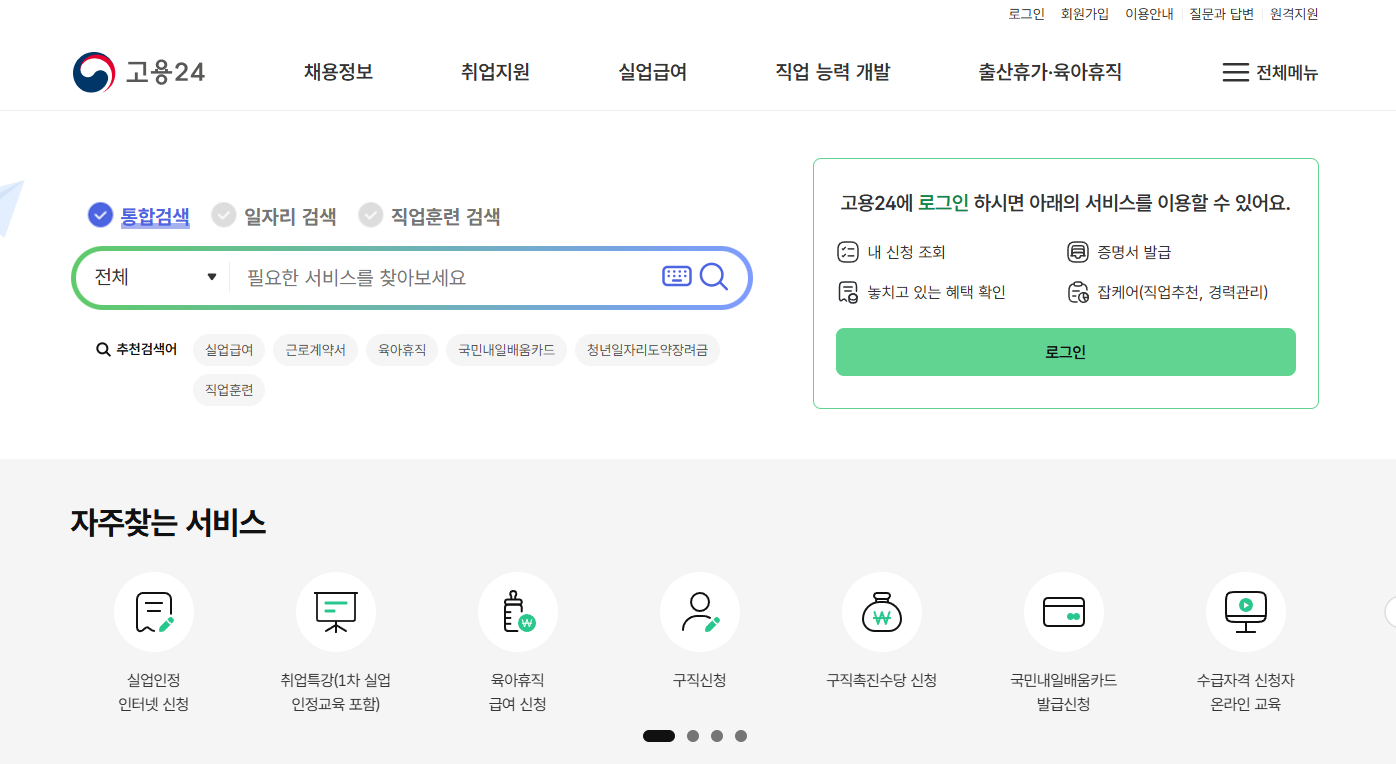Open the 전체메뉴 hamburger menu
The width and height of the screenshot is (1396, 764).
1270,72
